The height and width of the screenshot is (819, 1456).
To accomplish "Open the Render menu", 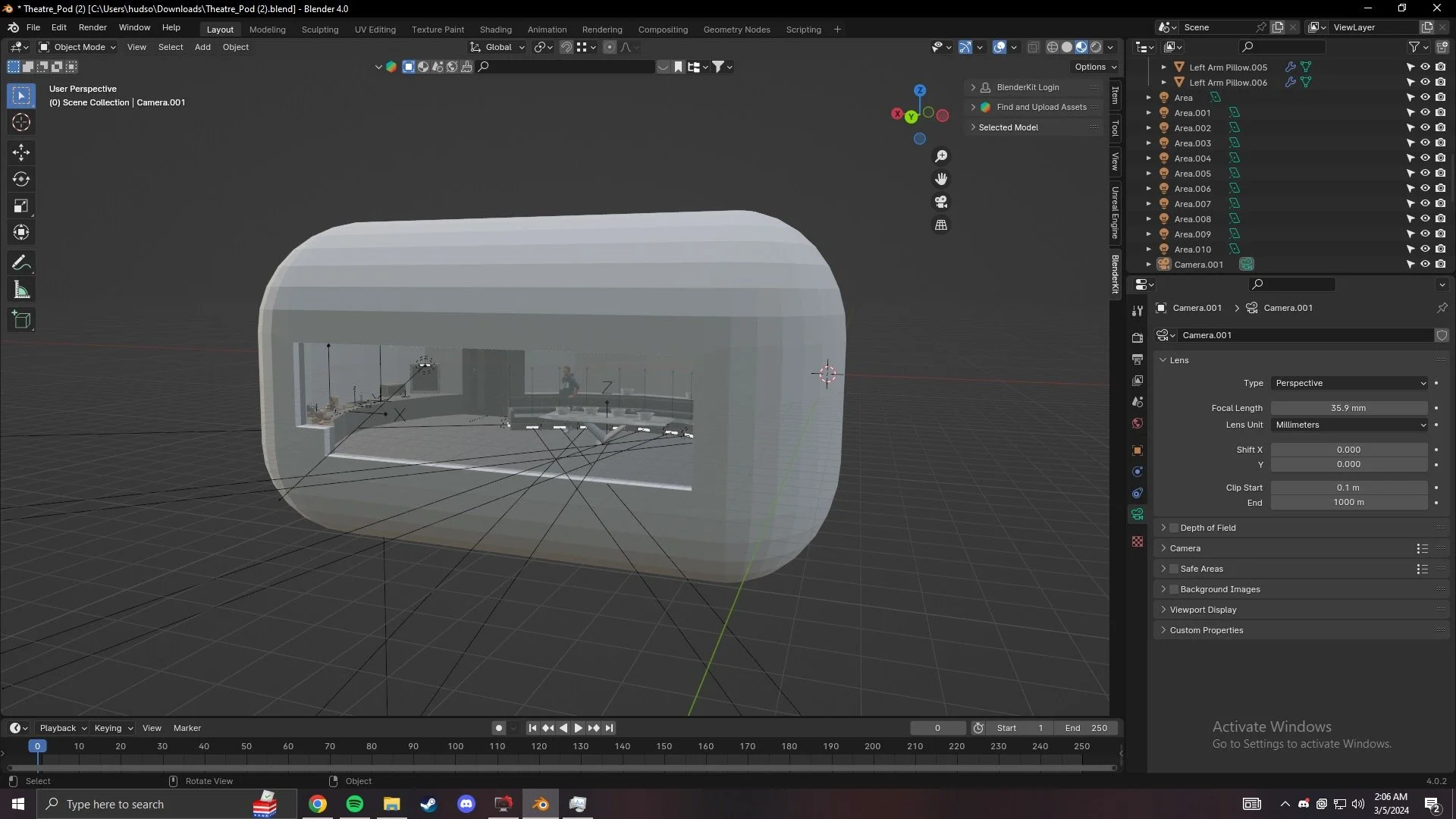I will [93, 27].
